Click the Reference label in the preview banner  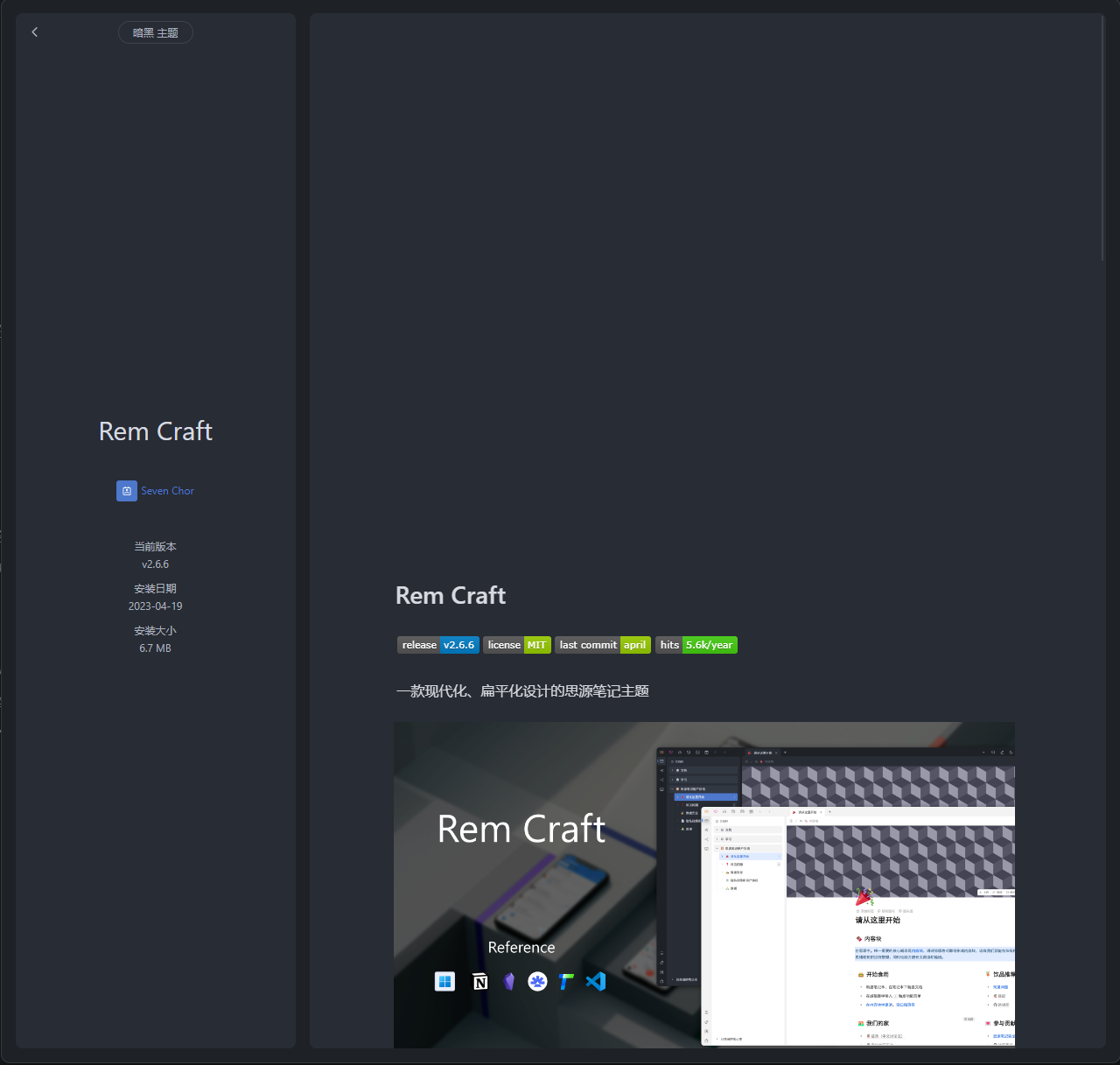[521, 947]
